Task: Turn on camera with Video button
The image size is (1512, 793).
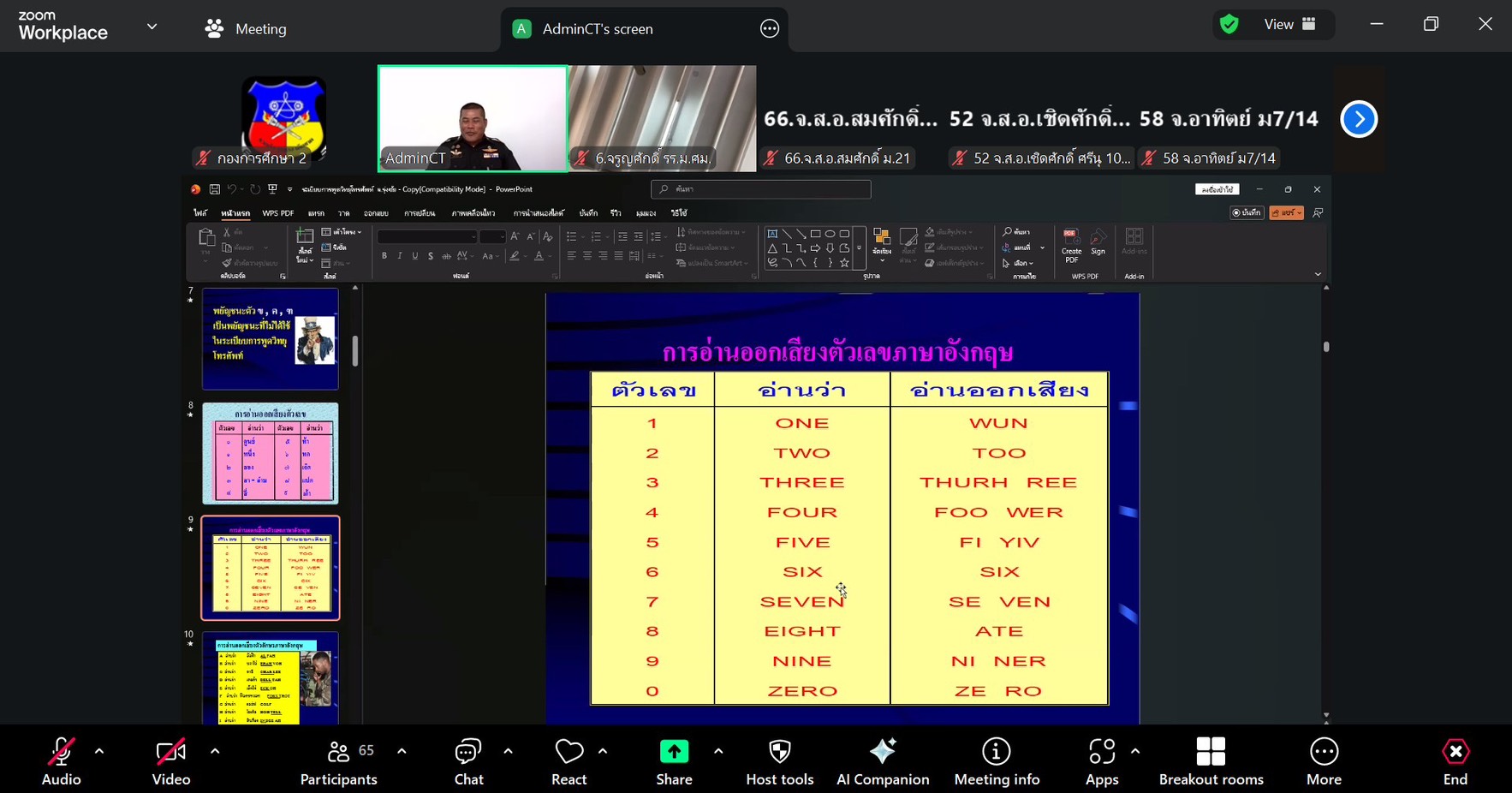Action: (x=170, y=760)
